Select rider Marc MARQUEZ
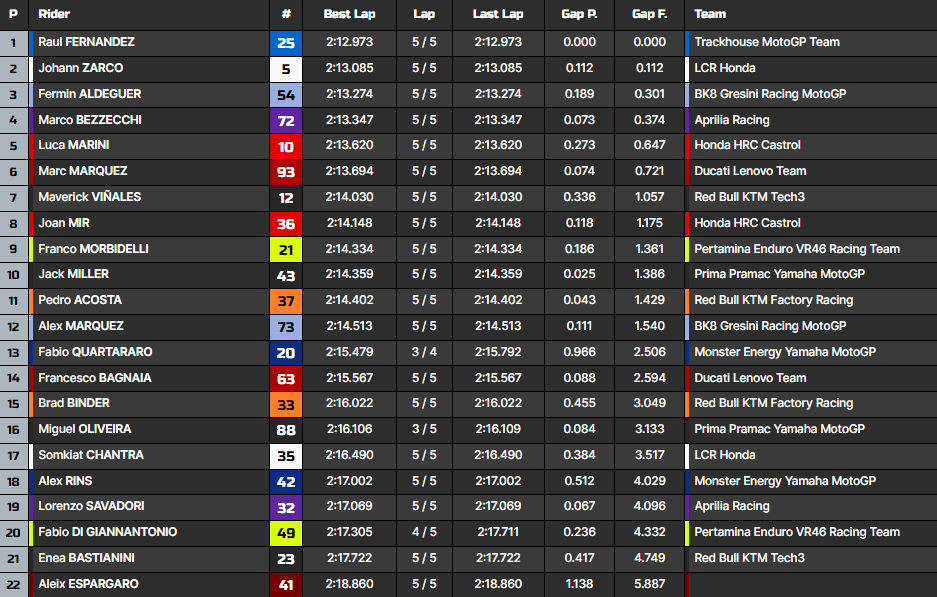This screenshot has width=937, height=597. tap(83, 171)
